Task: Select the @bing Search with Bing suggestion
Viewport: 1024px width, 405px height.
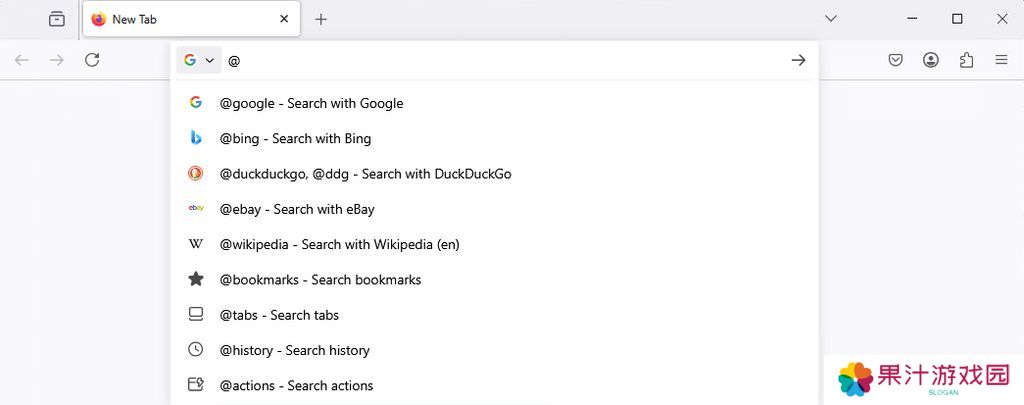Action: (x=494, y=138)
